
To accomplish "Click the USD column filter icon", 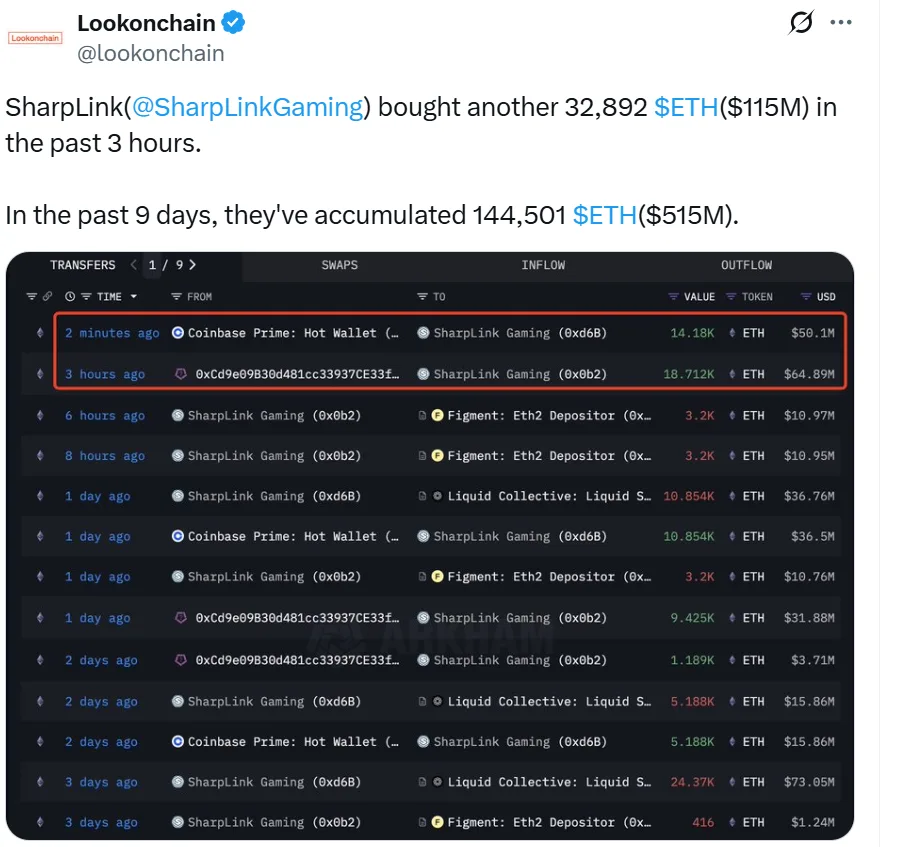I will (806, 297).
